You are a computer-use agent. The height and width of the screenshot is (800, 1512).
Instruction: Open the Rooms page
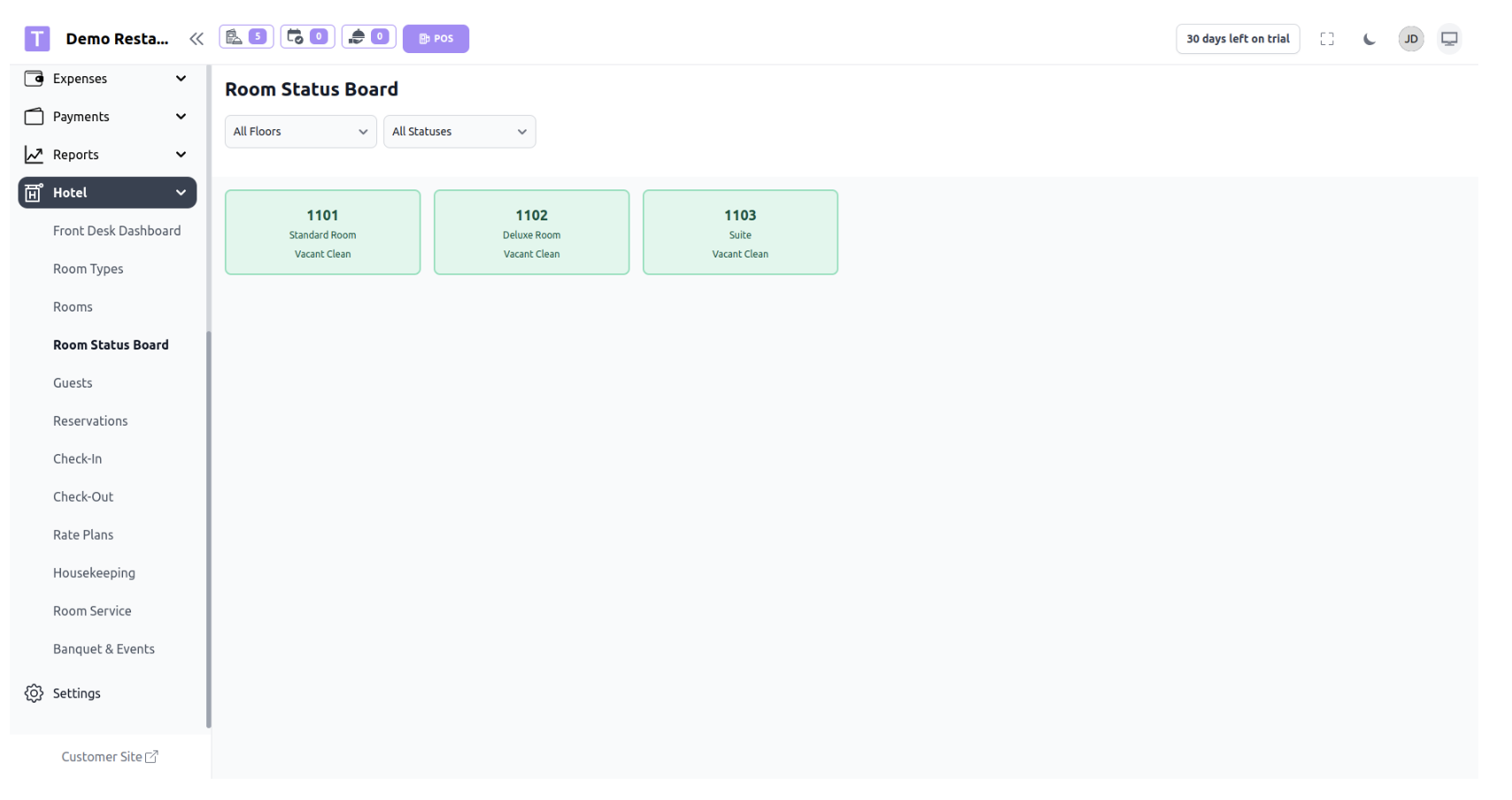click(73, 307)
